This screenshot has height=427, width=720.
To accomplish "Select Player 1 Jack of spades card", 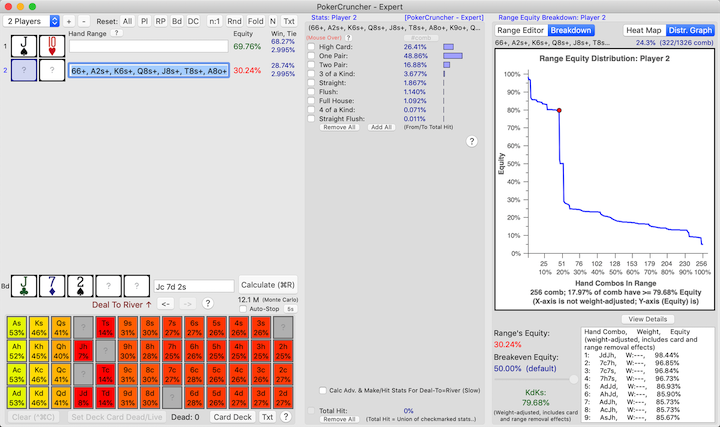I will pyautogui.click(x=24, y=46).
